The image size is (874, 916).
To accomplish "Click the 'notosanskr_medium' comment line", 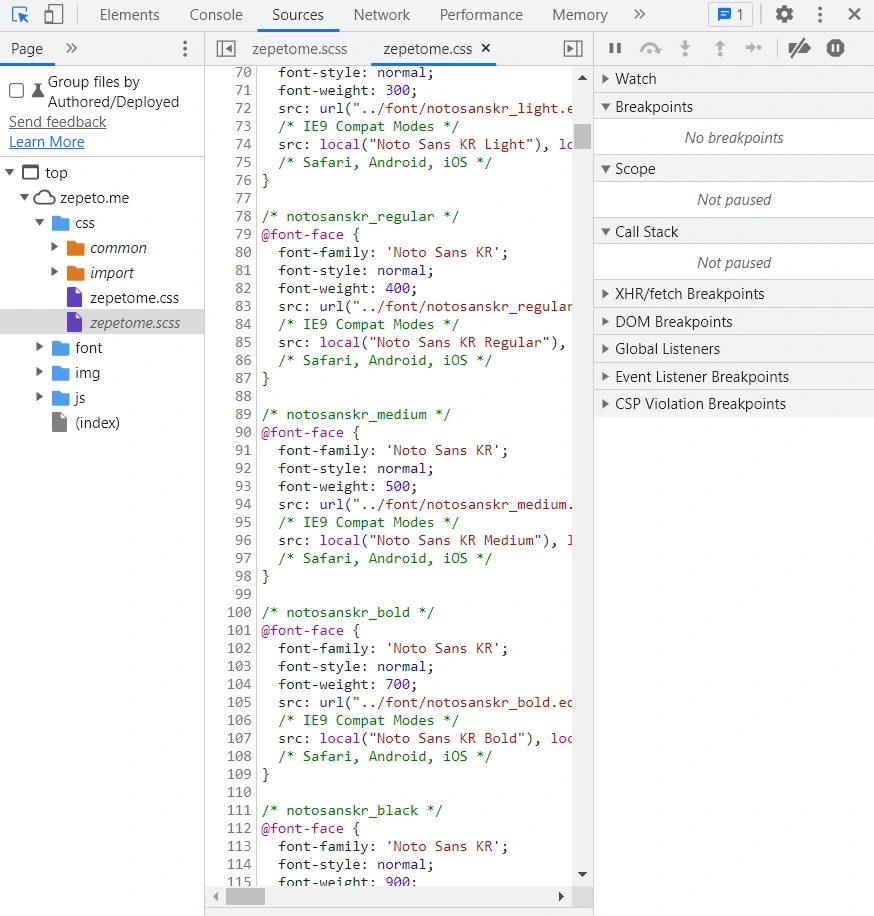I will (x=356, y=414).
